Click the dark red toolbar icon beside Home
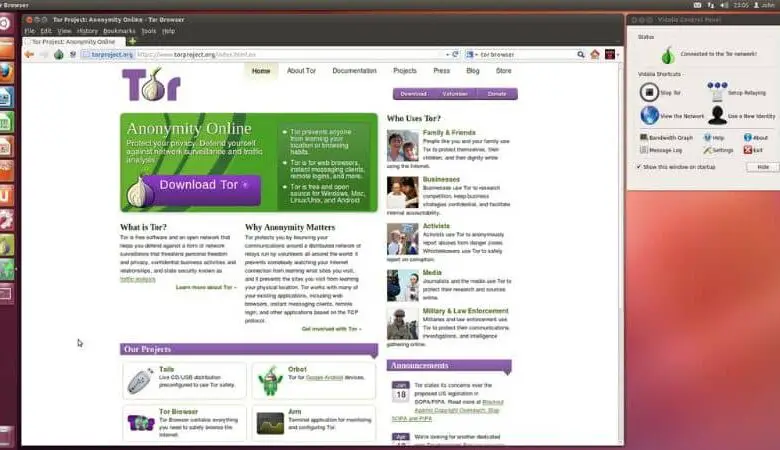This screenshot has width=780, height=450. click(610, 54)
